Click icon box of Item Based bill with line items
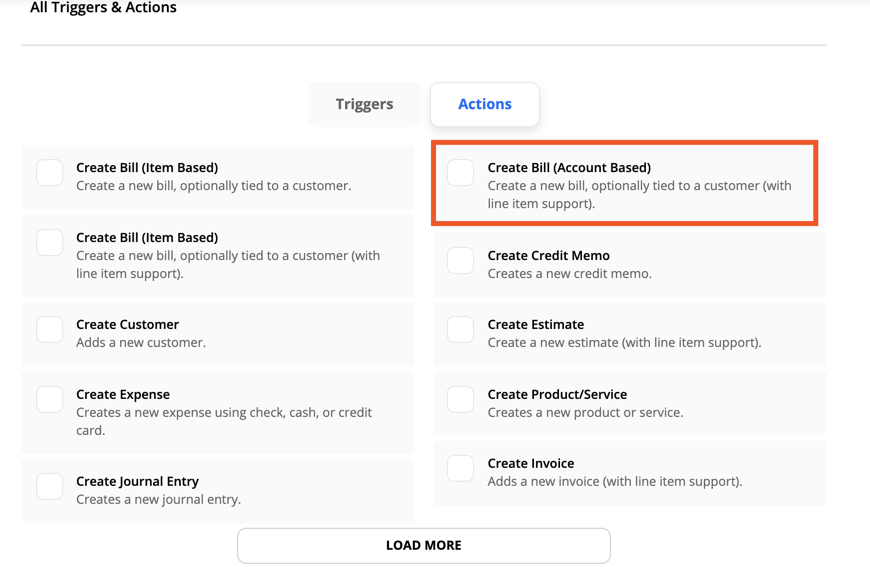 click(x=50, y=242)
